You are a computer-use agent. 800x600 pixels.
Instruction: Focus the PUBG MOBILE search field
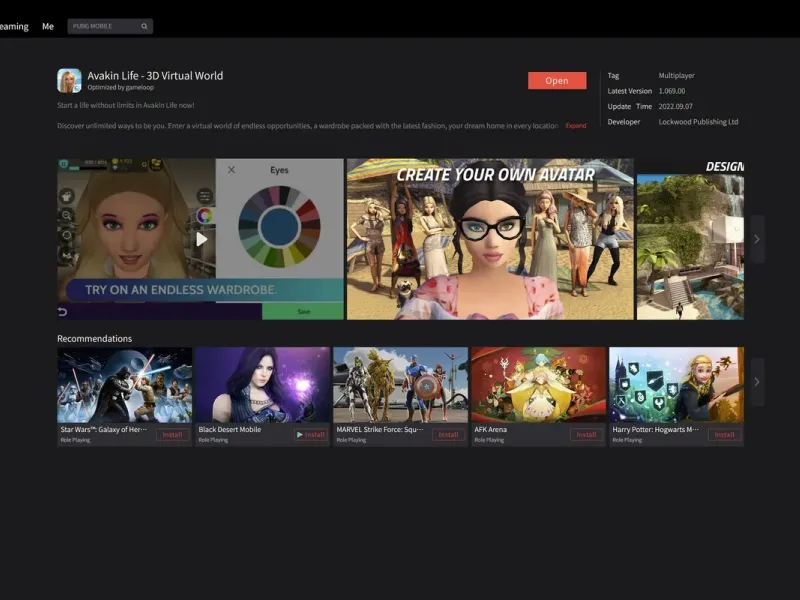tap(110, 26)
